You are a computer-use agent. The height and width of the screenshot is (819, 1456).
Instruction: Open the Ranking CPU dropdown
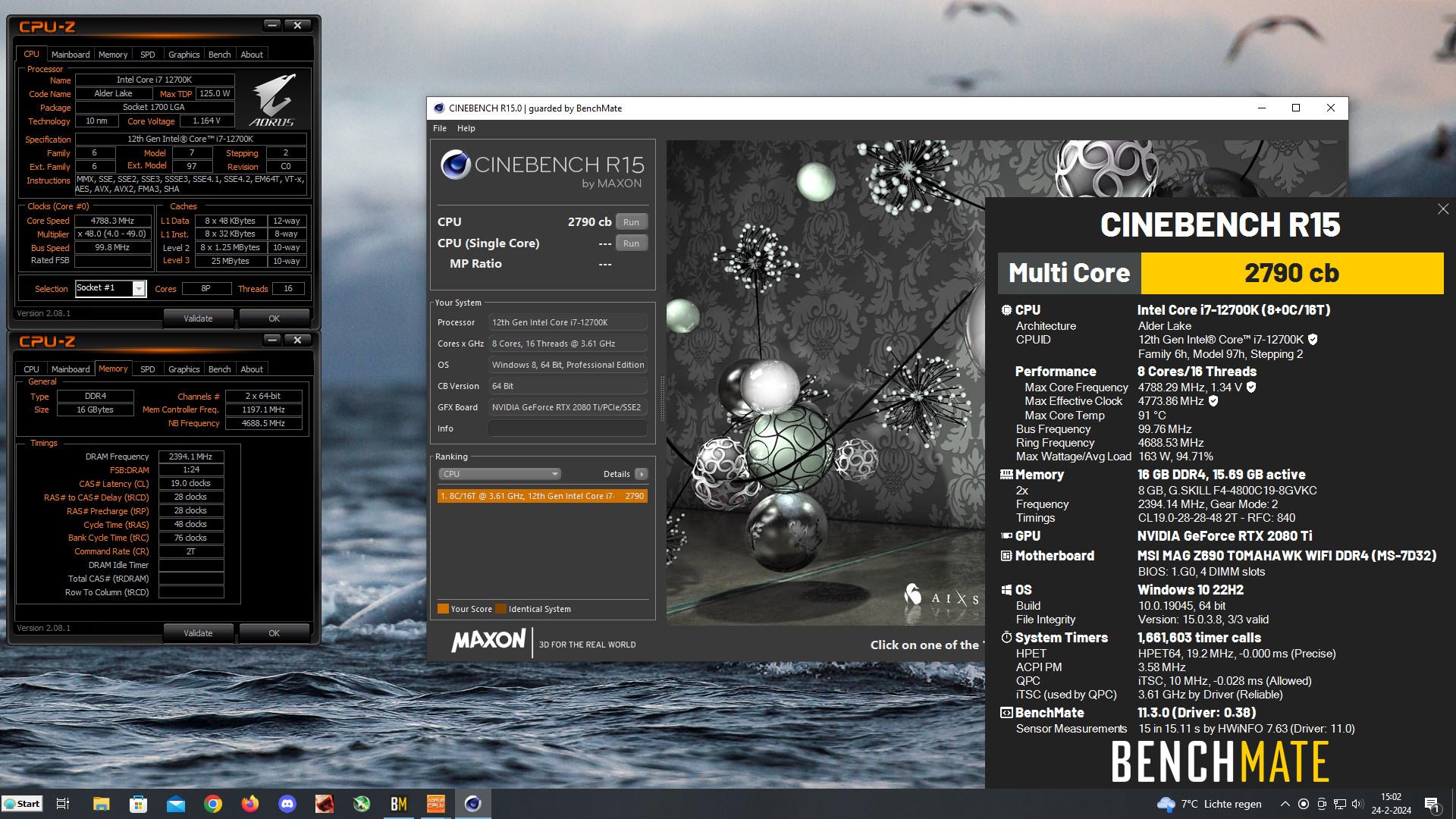(x=499, y=474)
